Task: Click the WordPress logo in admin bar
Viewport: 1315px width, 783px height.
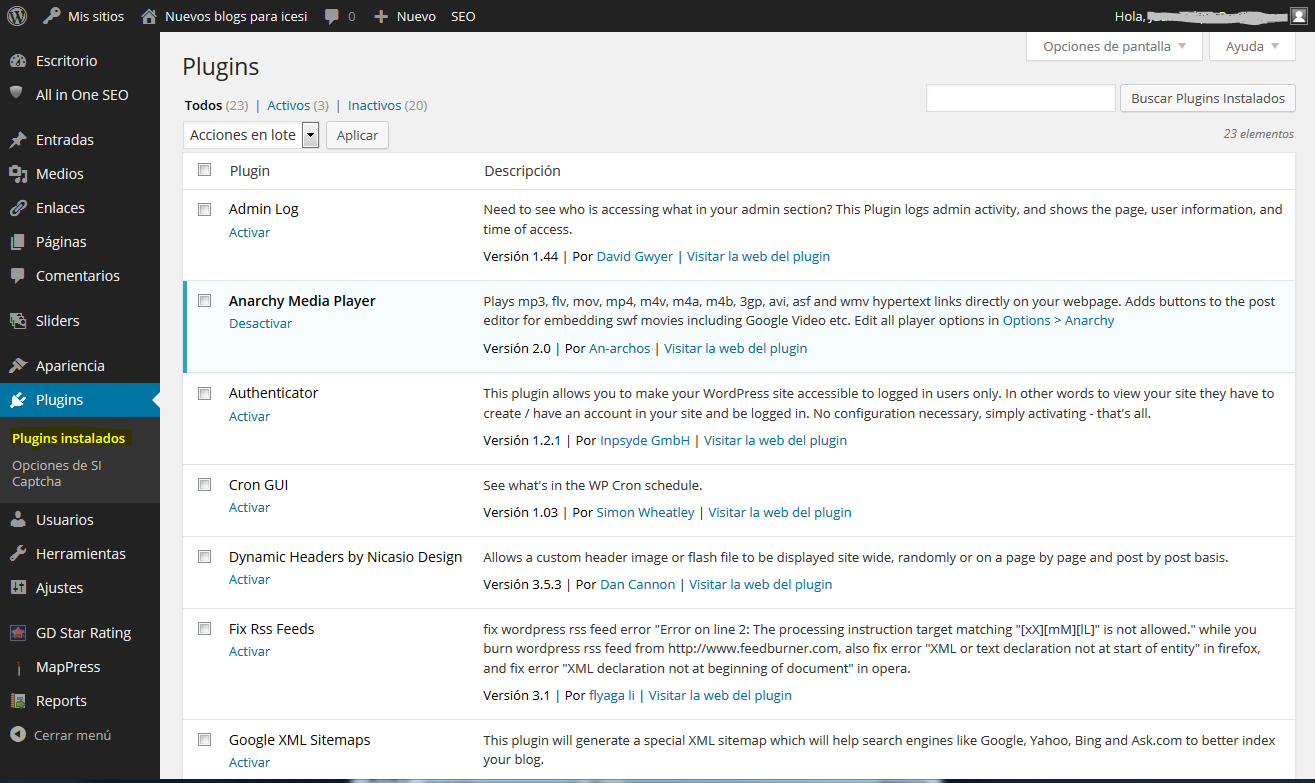Action: click(16, 16)
